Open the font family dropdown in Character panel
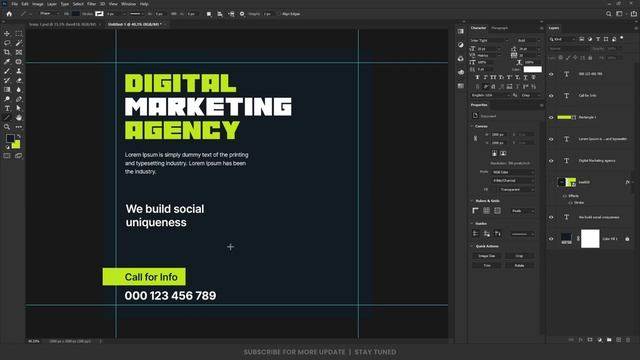The width and height of the screenshot is (640, 360). coord(489,40)
